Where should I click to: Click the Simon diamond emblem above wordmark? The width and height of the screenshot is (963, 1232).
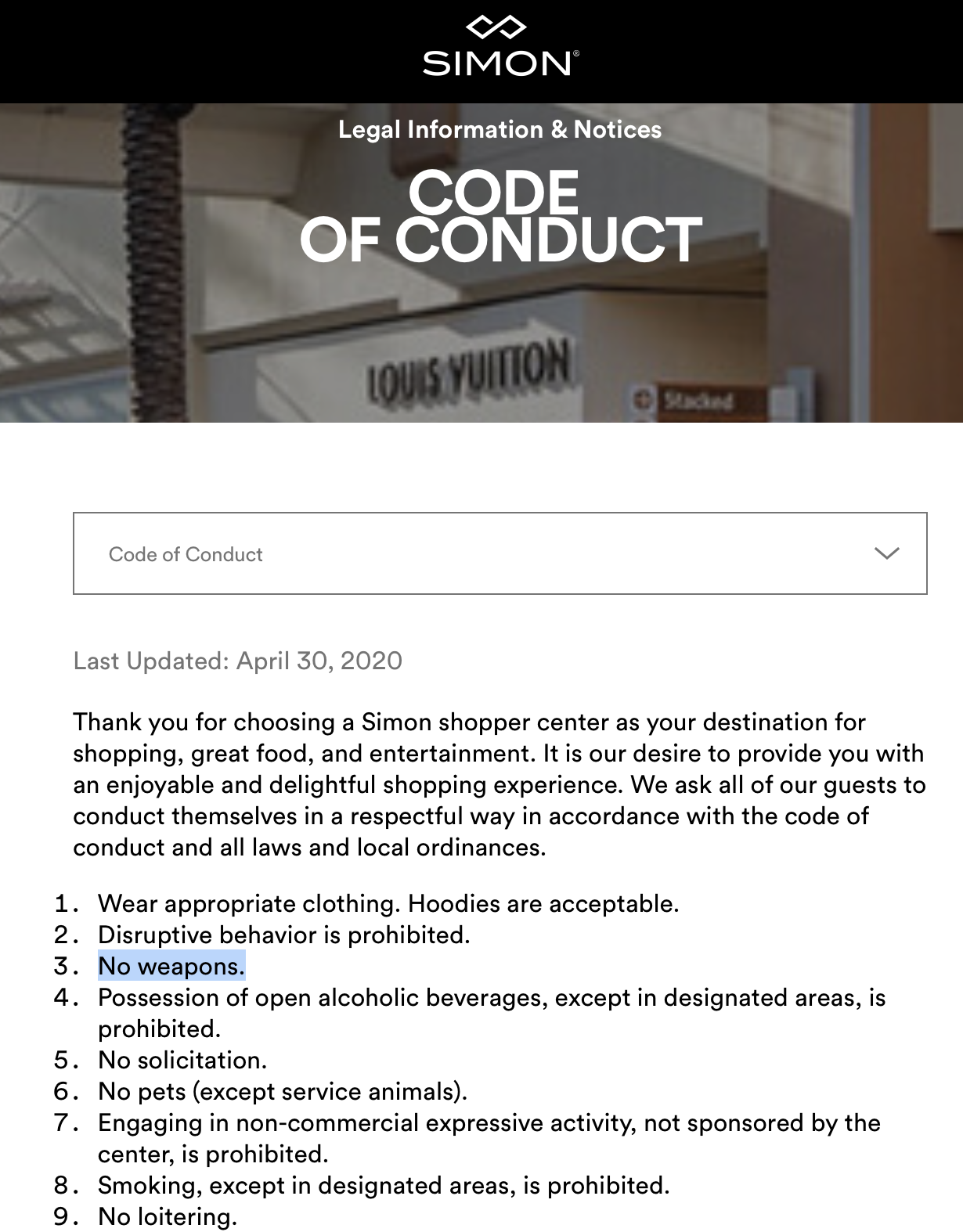tap(496, 29)
